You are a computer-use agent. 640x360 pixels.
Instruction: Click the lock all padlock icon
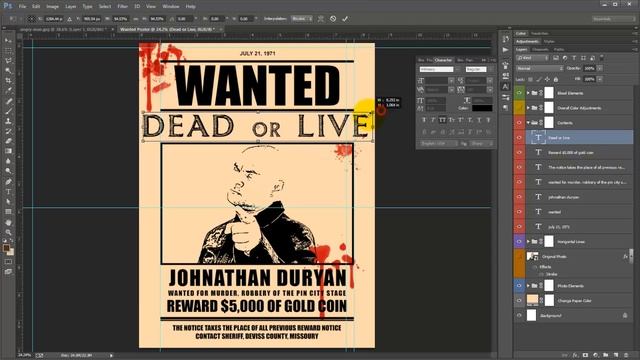click(556, 79)
